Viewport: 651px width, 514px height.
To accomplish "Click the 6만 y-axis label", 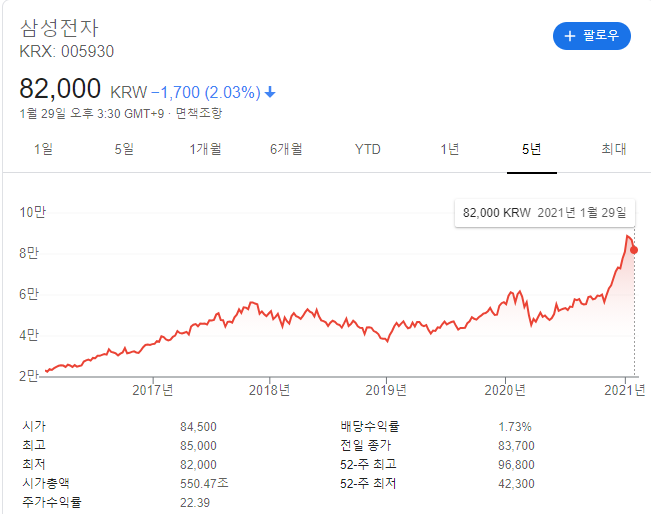I will [29, 294].
